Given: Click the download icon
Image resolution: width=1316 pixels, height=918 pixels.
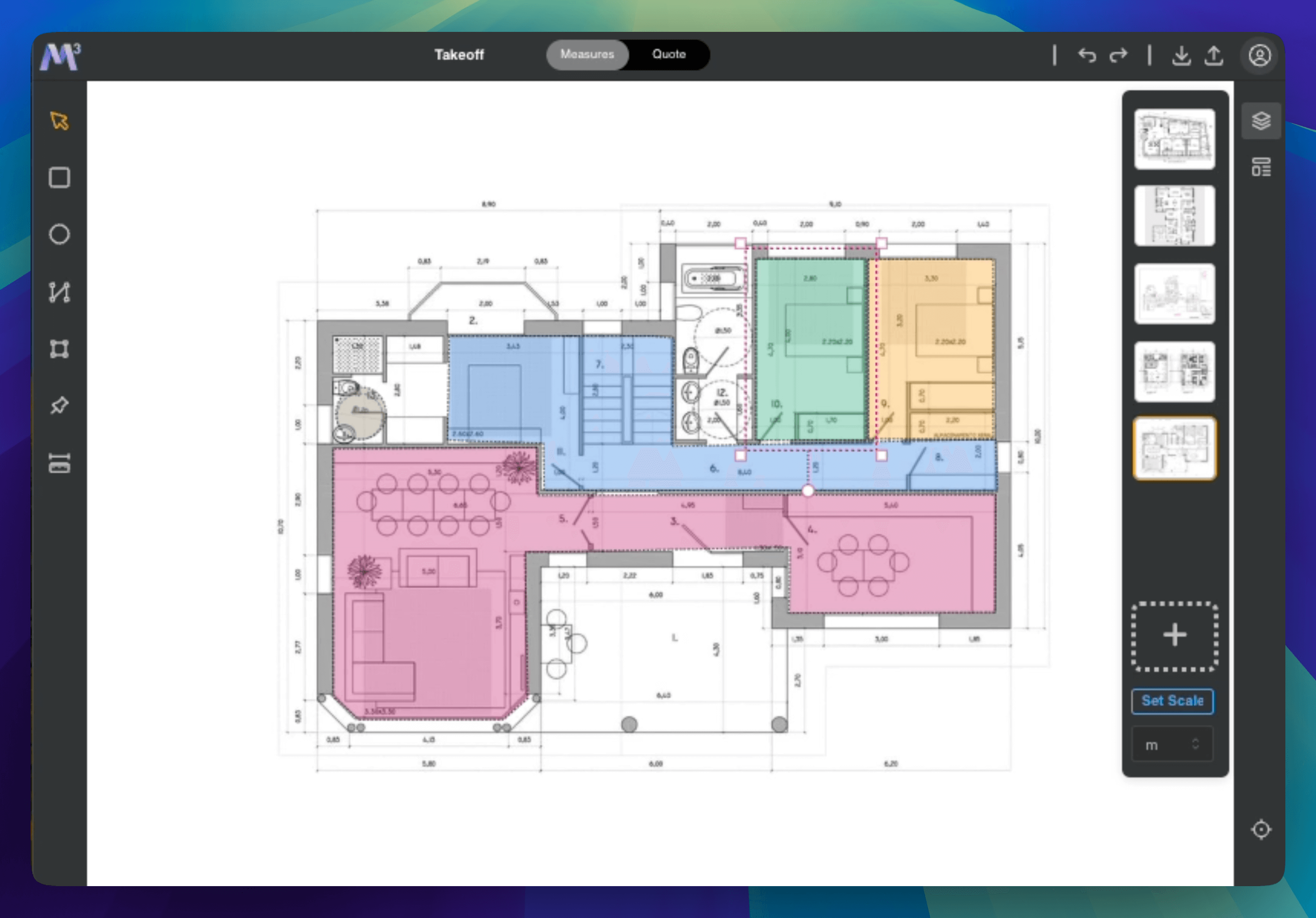Looking at the screenshot, I should pos(1181,56).
